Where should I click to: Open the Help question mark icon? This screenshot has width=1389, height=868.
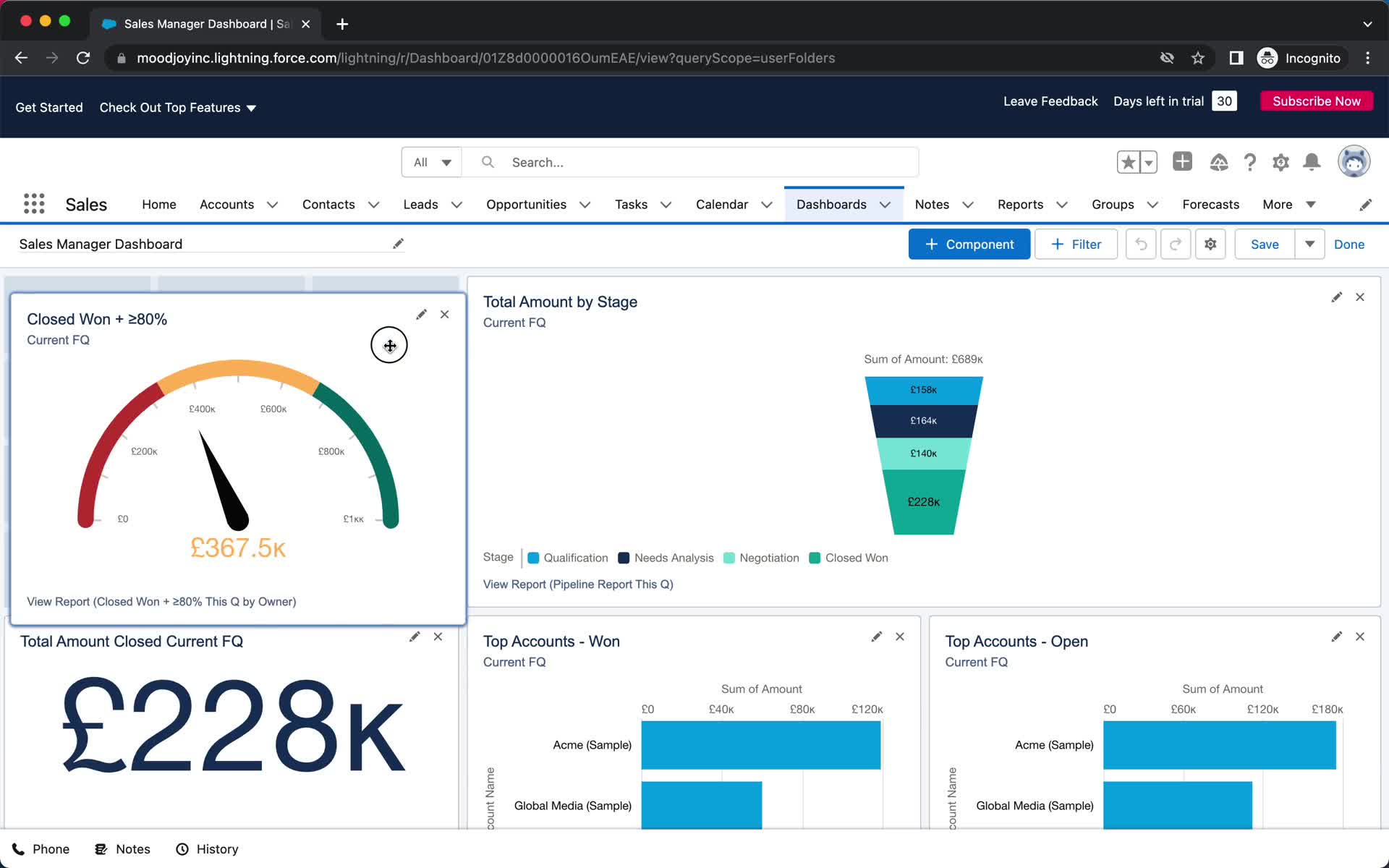(x=1249, y=162)
